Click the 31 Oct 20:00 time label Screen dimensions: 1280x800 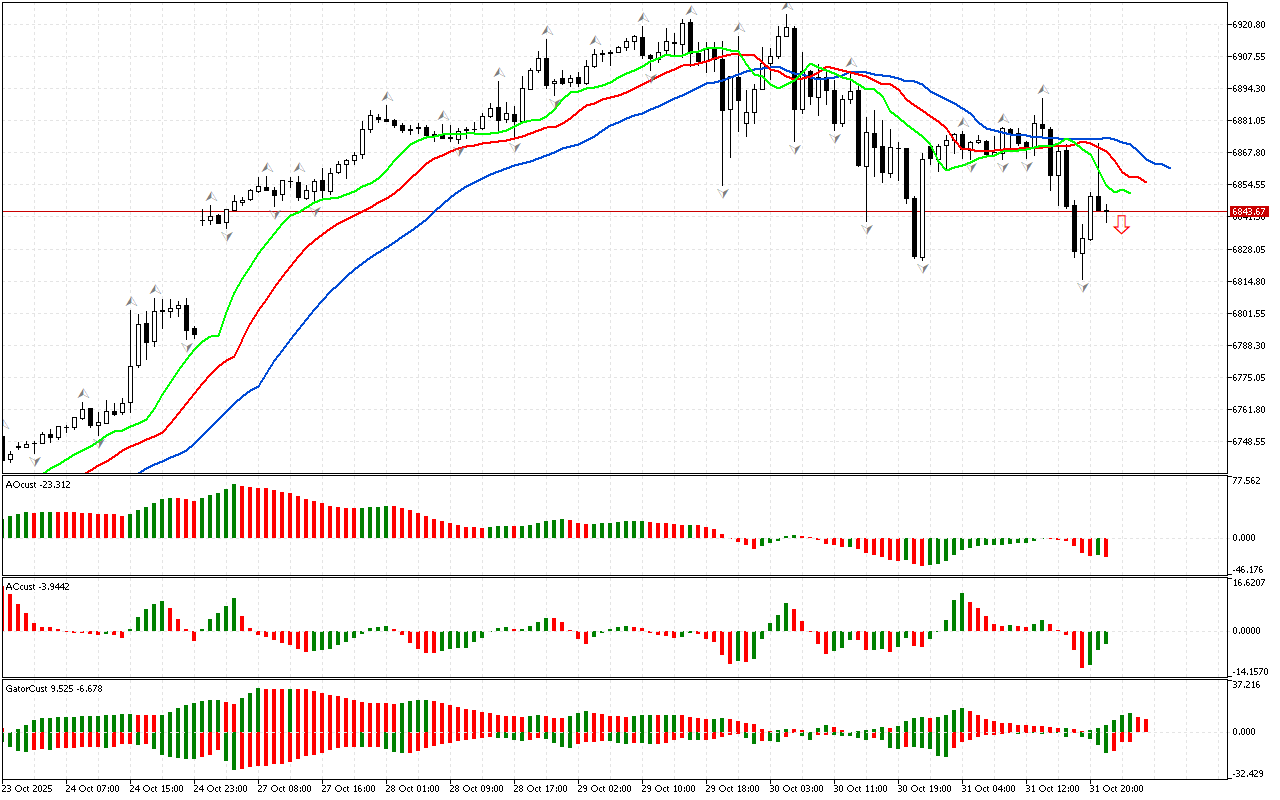1116,788
